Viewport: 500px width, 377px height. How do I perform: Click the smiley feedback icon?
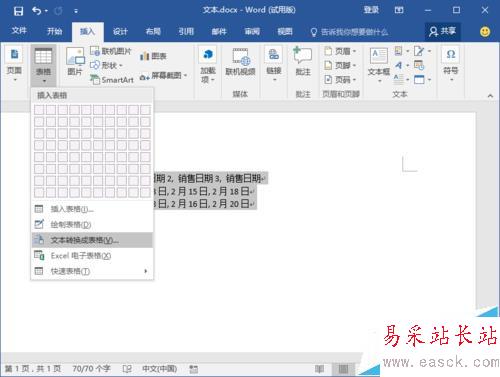click(485, 31)
